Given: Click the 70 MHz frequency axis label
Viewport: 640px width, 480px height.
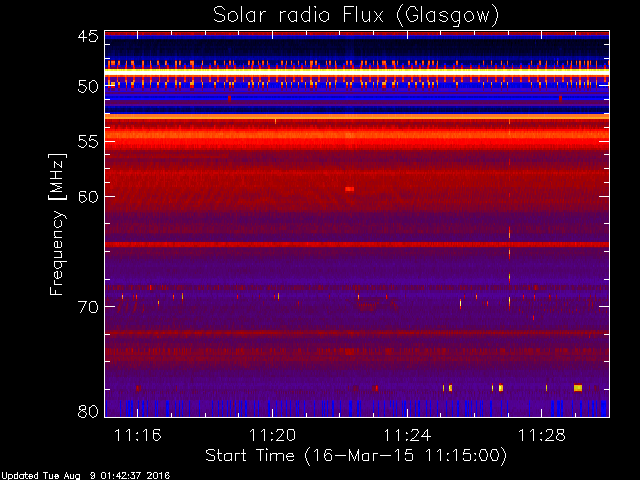Looking at the screenshot, I should pos(88,307).
